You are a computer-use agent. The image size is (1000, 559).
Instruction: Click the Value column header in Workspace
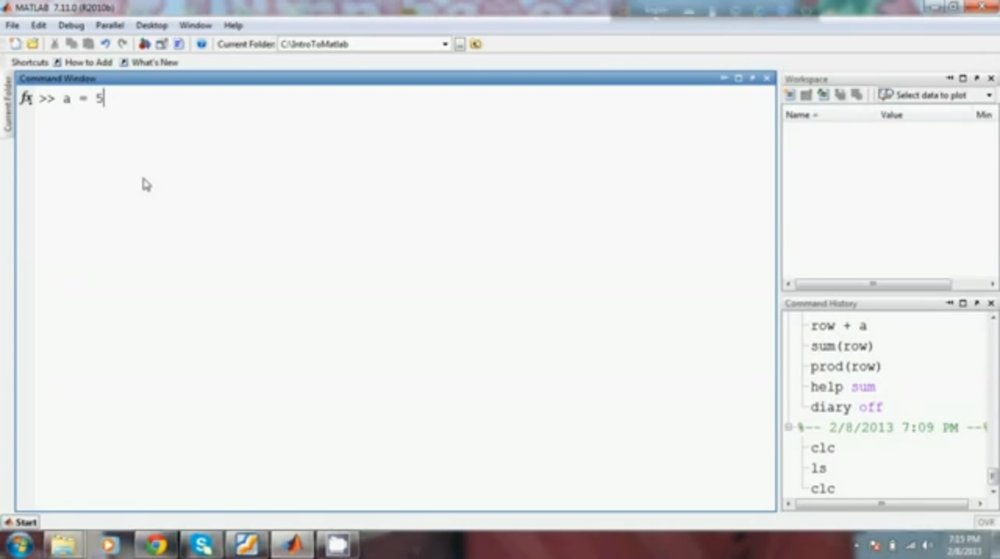point(892,115)
